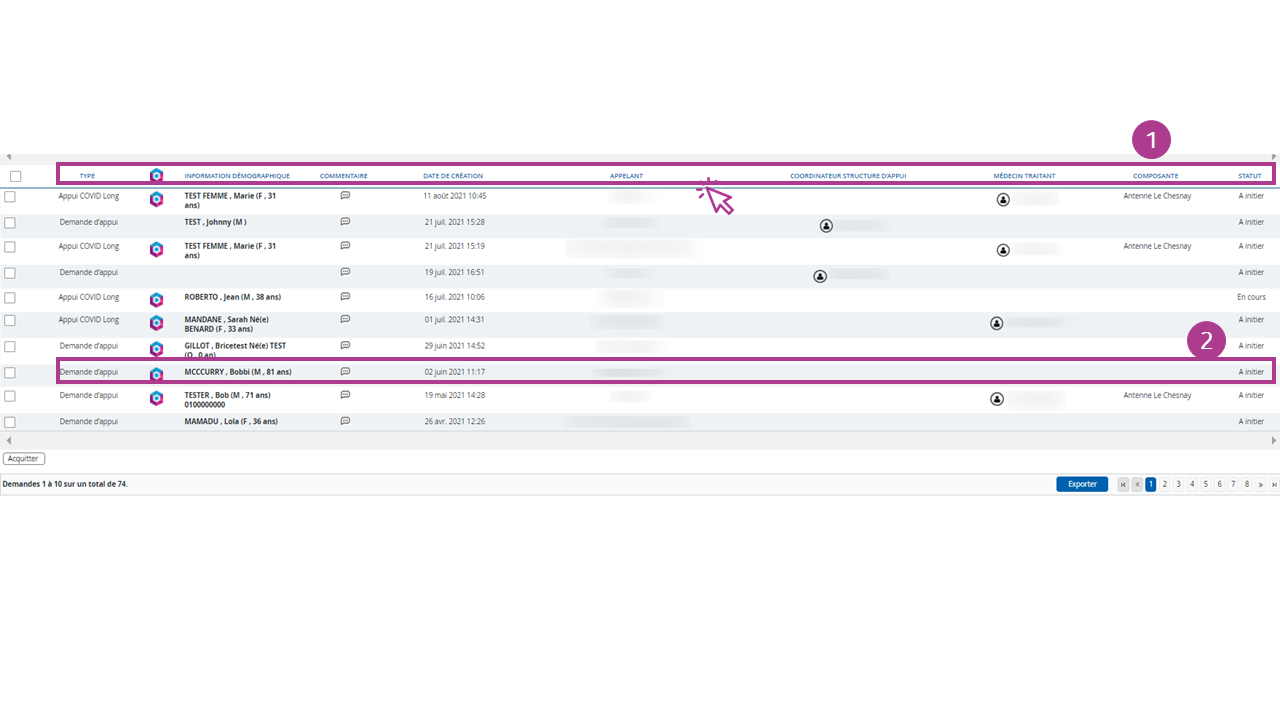
Task: Jump to page 2 in the pagination
Action: [x=1164, y=484]
